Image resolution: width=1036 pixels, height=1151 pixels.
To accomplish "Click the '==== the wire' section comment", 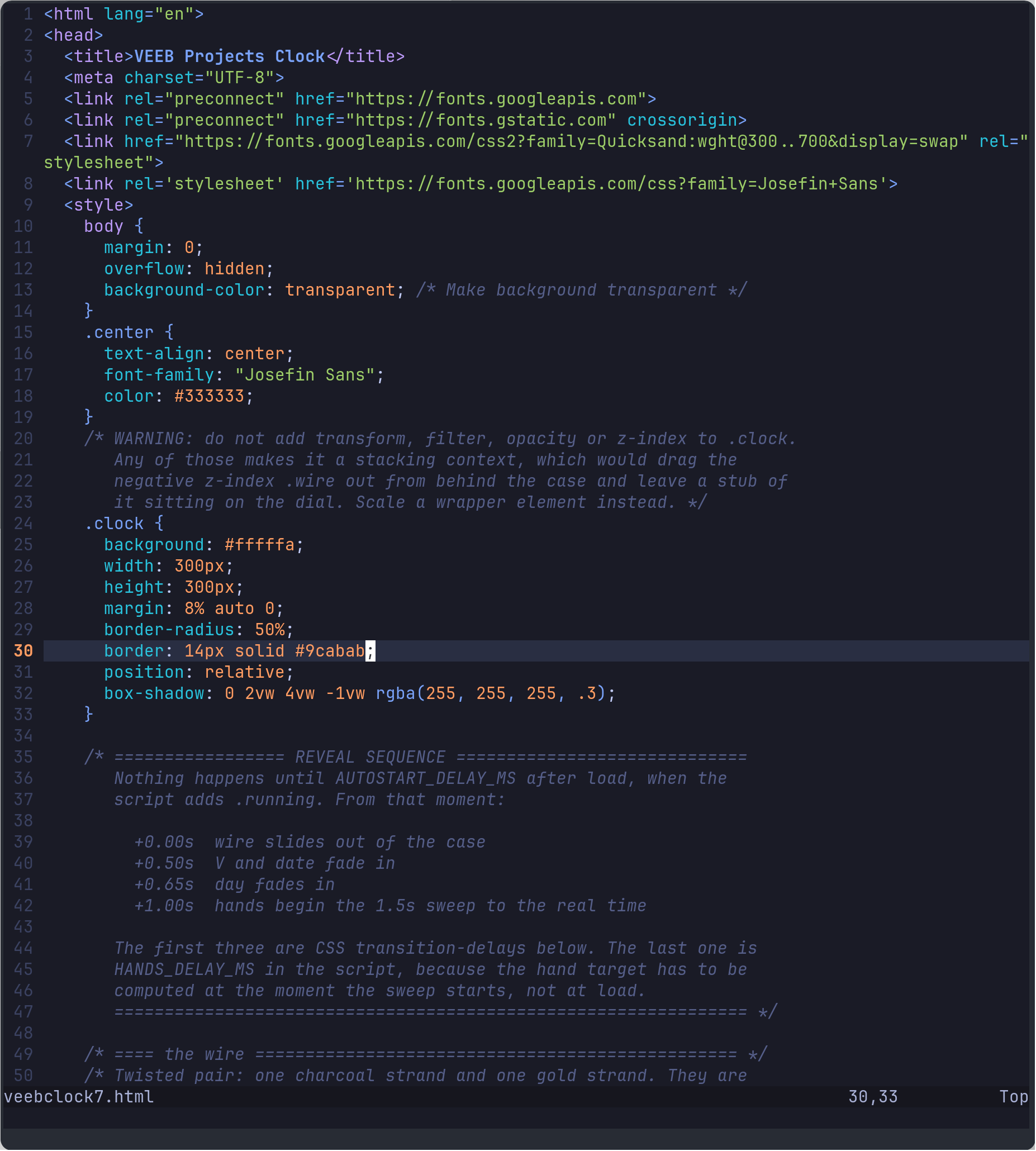I will coord(426,1055).
